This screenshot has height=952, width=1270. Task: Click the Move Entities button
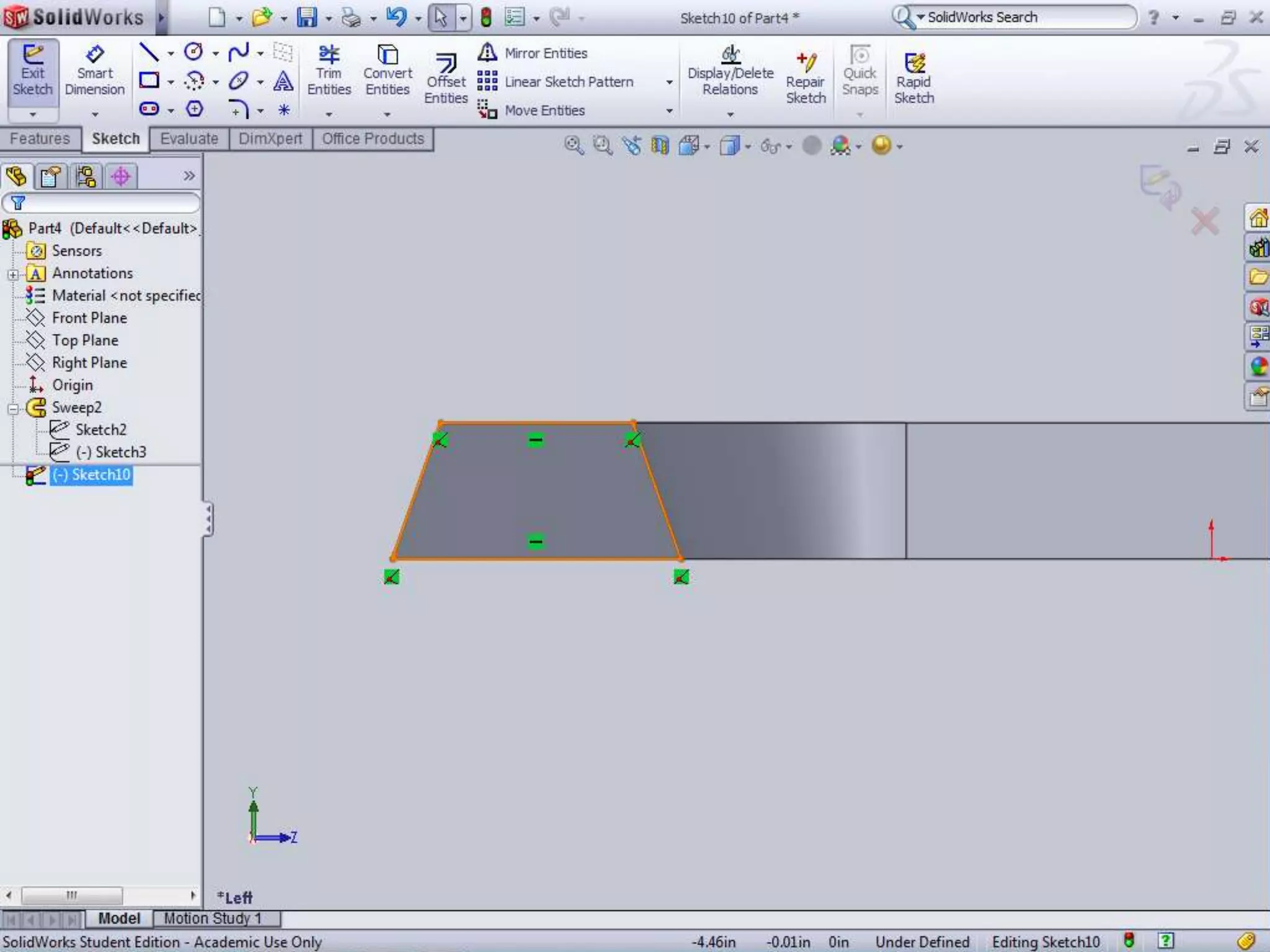click(533, 110)
